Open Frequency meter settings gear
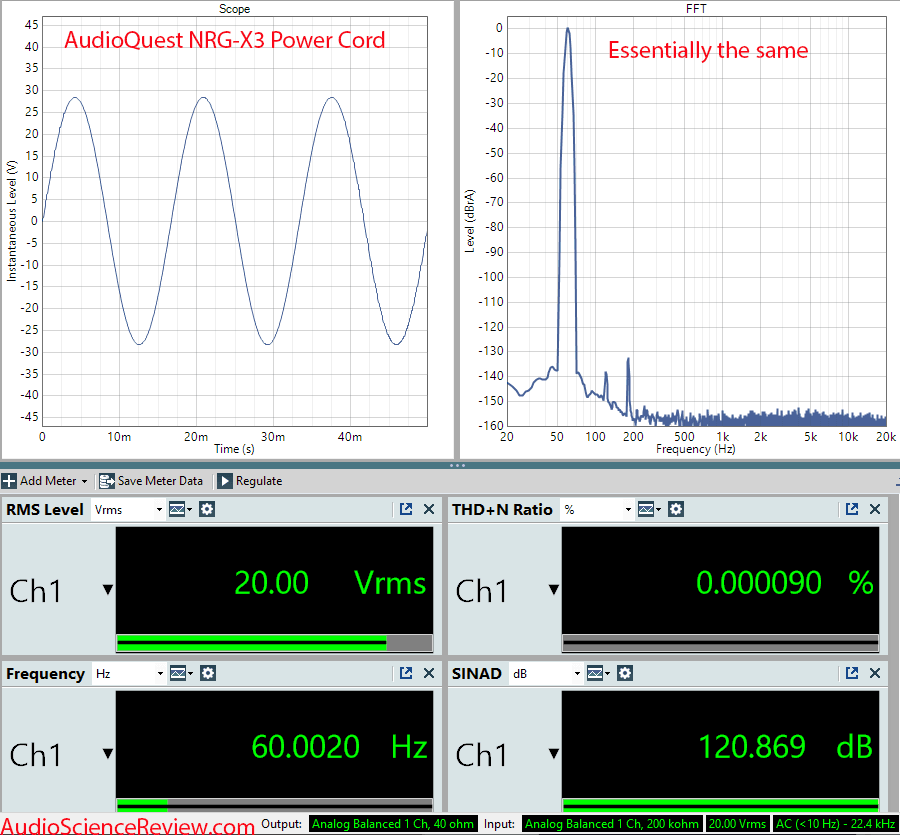The image size is (900, 838). click(x=208, y=673)
